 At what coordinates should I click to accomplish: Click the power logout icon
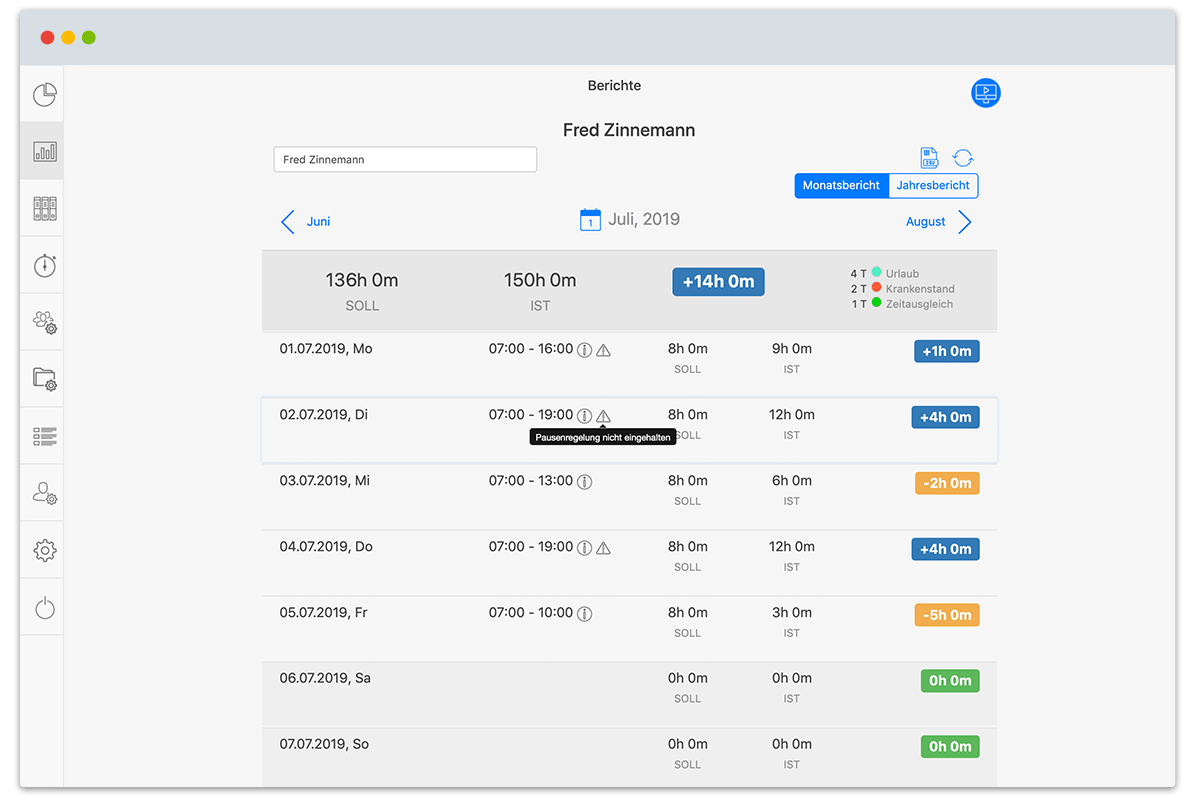pos(45,607)
